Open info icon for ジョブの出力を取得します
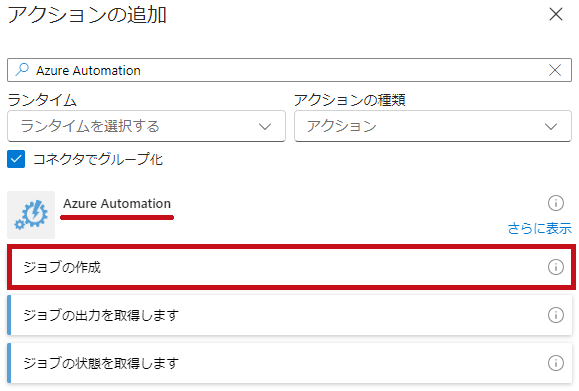This screenshot has width=579, height=391. [x=555, y=315]
